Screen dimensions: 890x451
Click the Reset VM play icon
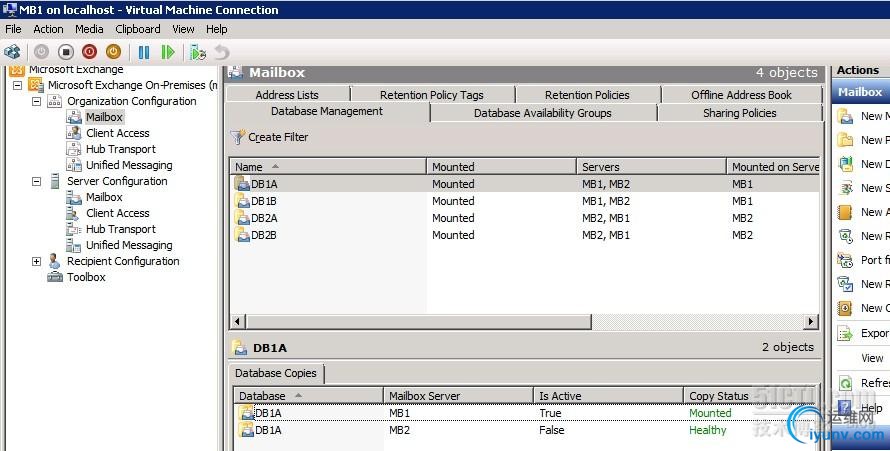pos(168,52)
